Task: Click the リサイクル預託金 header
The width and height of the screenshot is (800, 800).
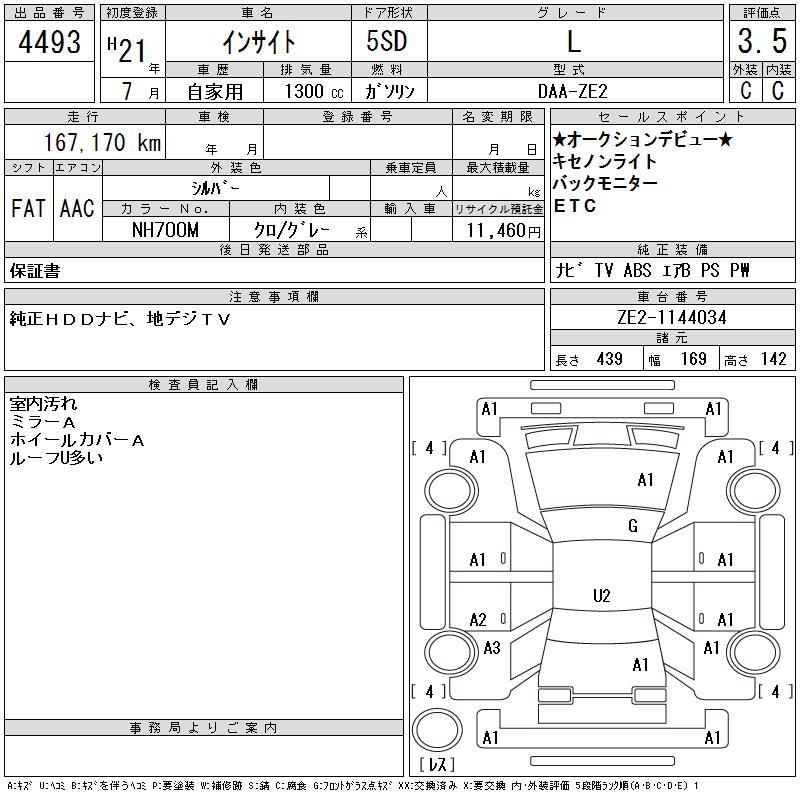Action: (x=498, y=209)
